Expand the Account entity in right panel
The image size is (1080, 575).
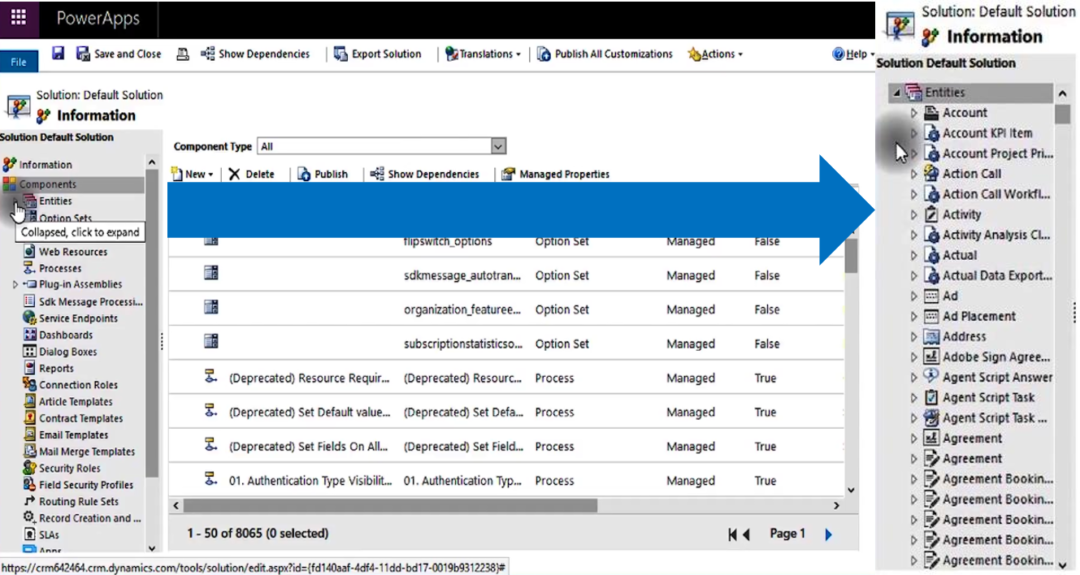(x=914, y=113)
